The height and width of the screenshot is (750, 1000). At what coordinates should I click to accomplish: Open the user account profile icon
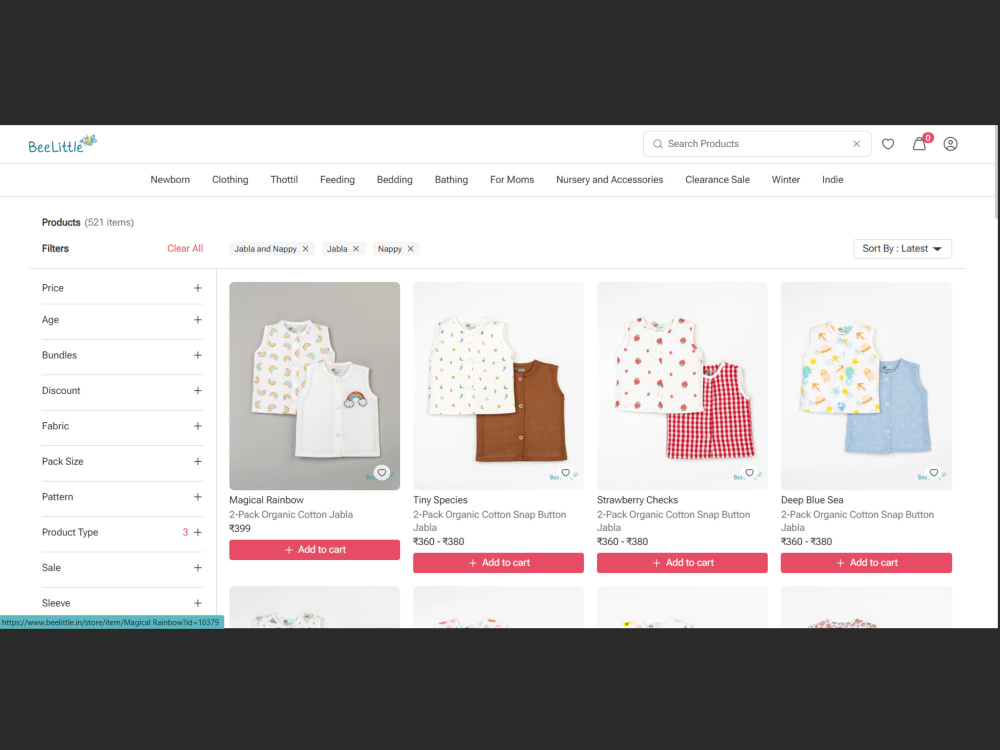(x=950, y=144)
